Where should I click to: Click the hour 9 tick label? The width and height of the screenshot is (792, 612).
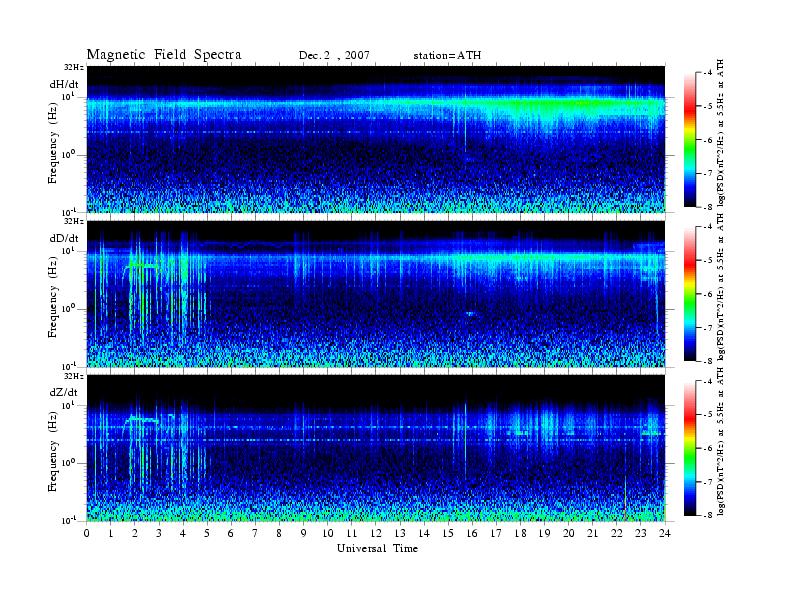click(x=304, y=533)
